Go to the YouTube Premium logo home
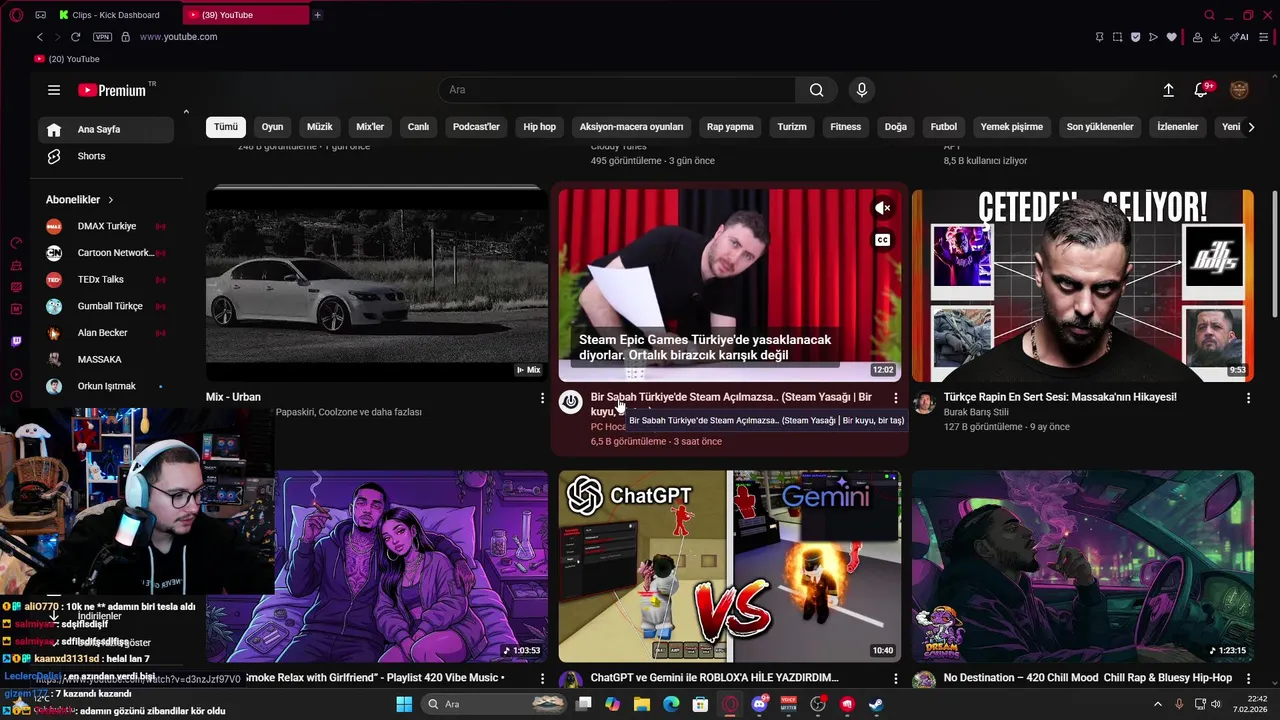Image resolution: width=1280 pixels, height=720 pixels. click(x=112, y=90)
